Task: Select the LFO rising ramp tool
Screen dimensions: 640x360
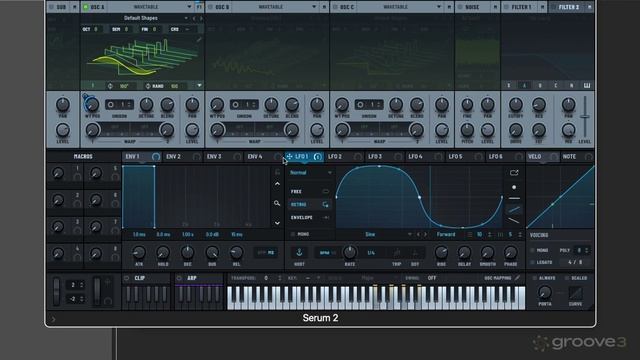Action: click(x=514, y=210)
